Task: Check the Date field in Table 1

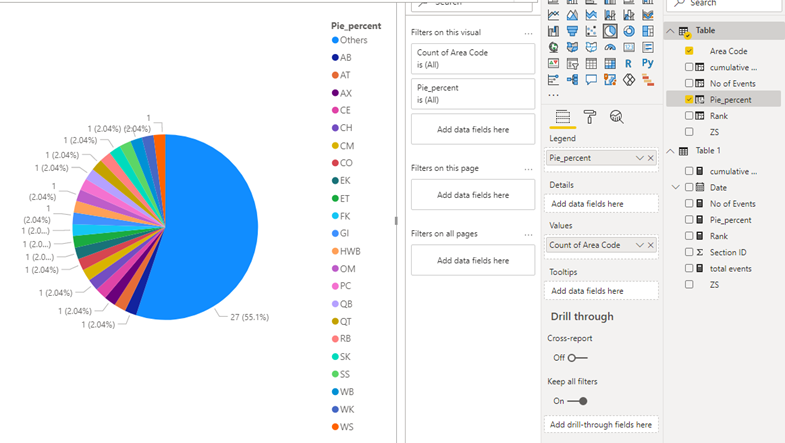Action: tap(689, 187)
